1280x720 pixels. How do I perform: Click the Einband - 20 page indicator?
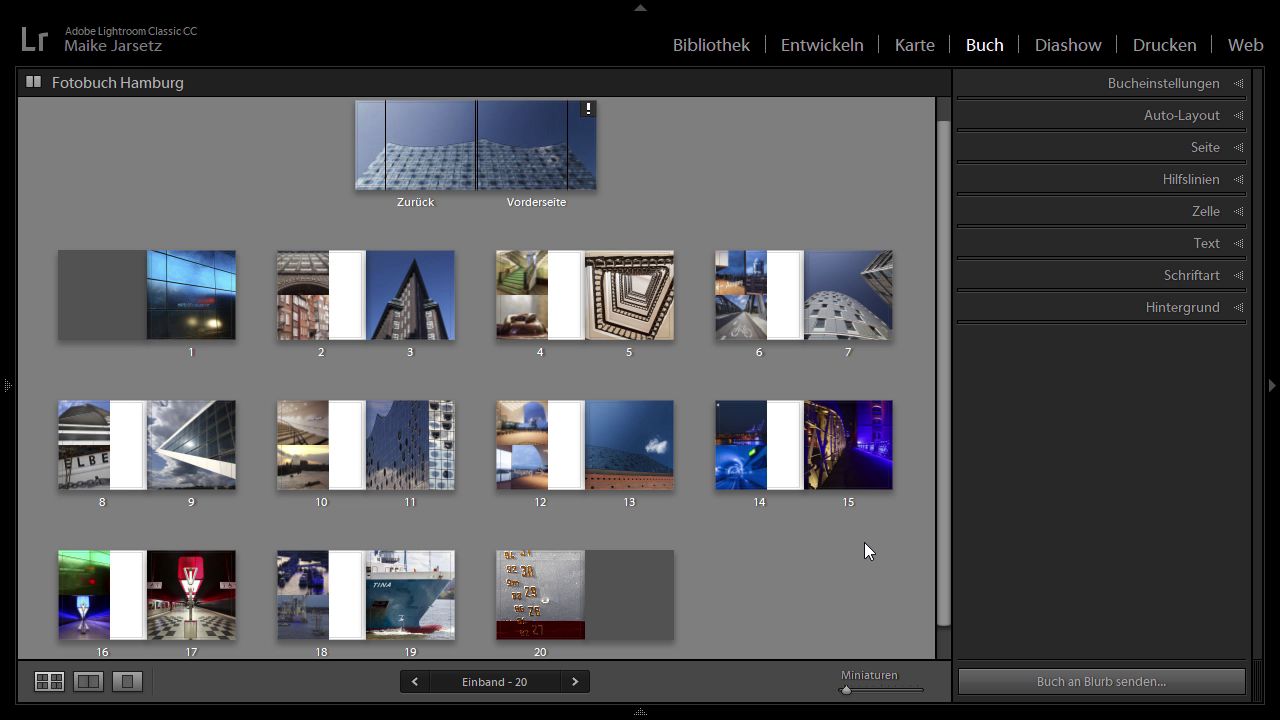click(x=494, y=682)
